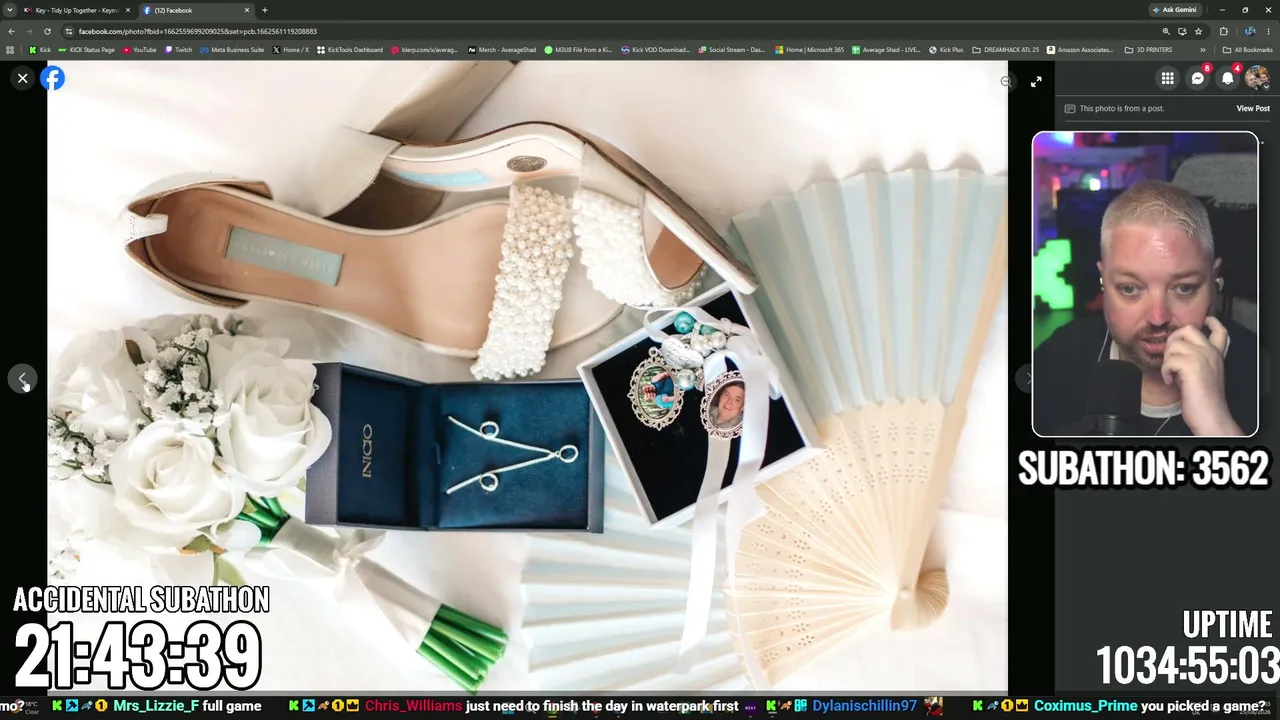View site information for facebook.com
The height and width of the screenshot is (720, 1280).
pyautogui.click(x=69, y=31)
